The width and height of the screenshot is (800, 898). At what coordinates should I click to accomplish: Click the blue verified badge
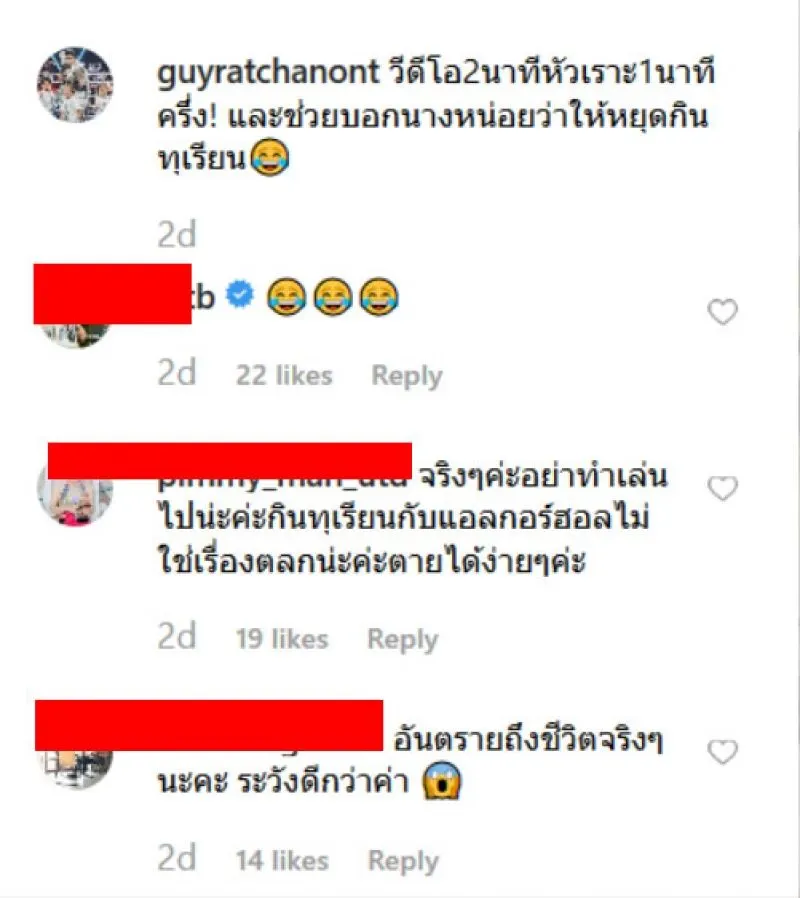pos(240,294)
